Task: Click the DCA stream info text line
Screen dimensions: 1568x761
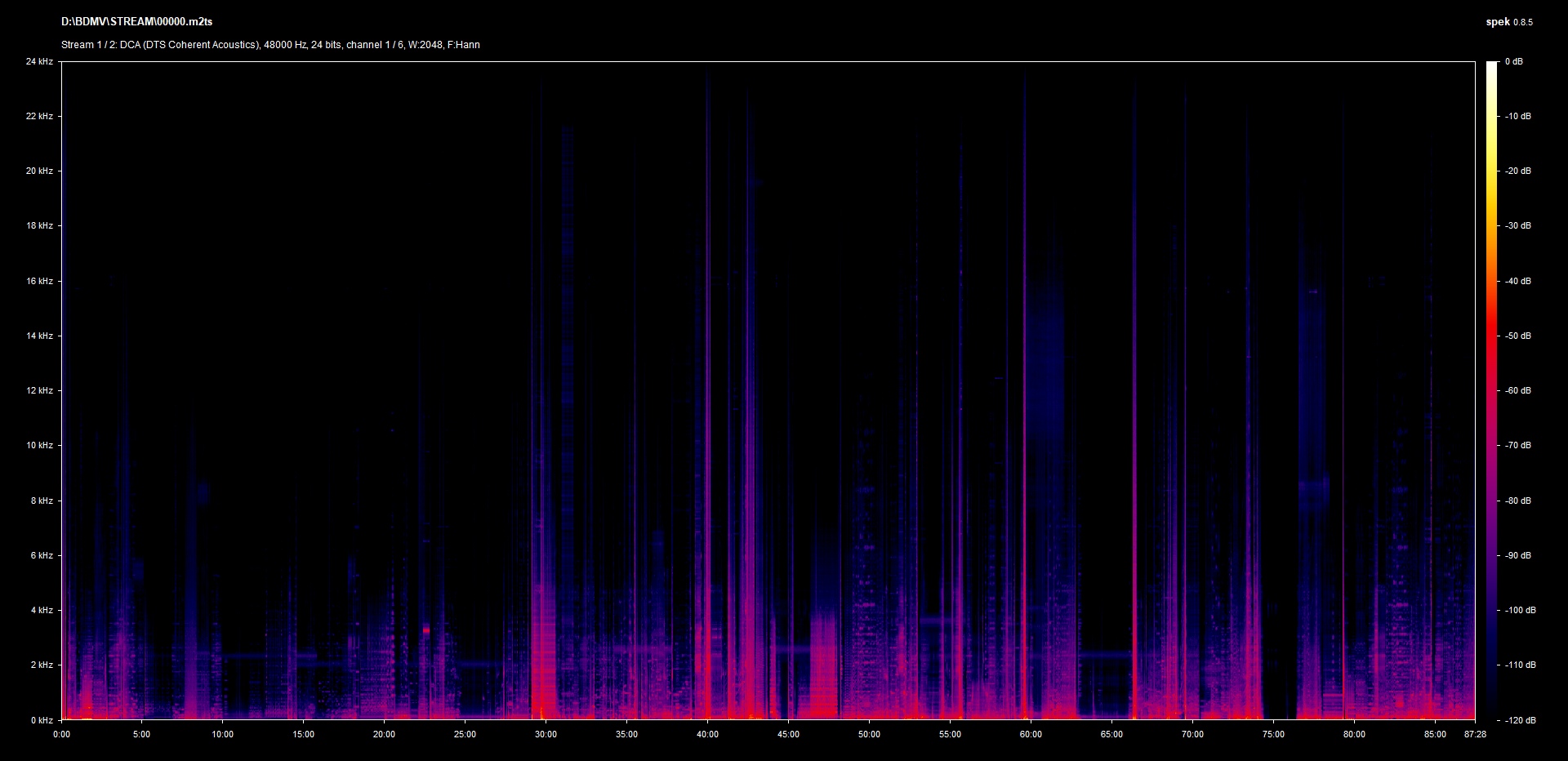Action: coord(270,45)
